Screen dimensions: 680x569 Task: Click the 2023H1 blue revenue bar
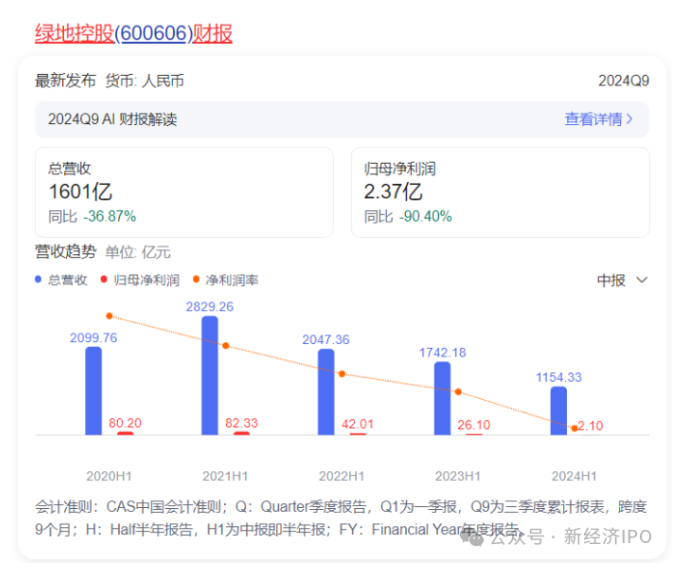(x=442, y=398)
